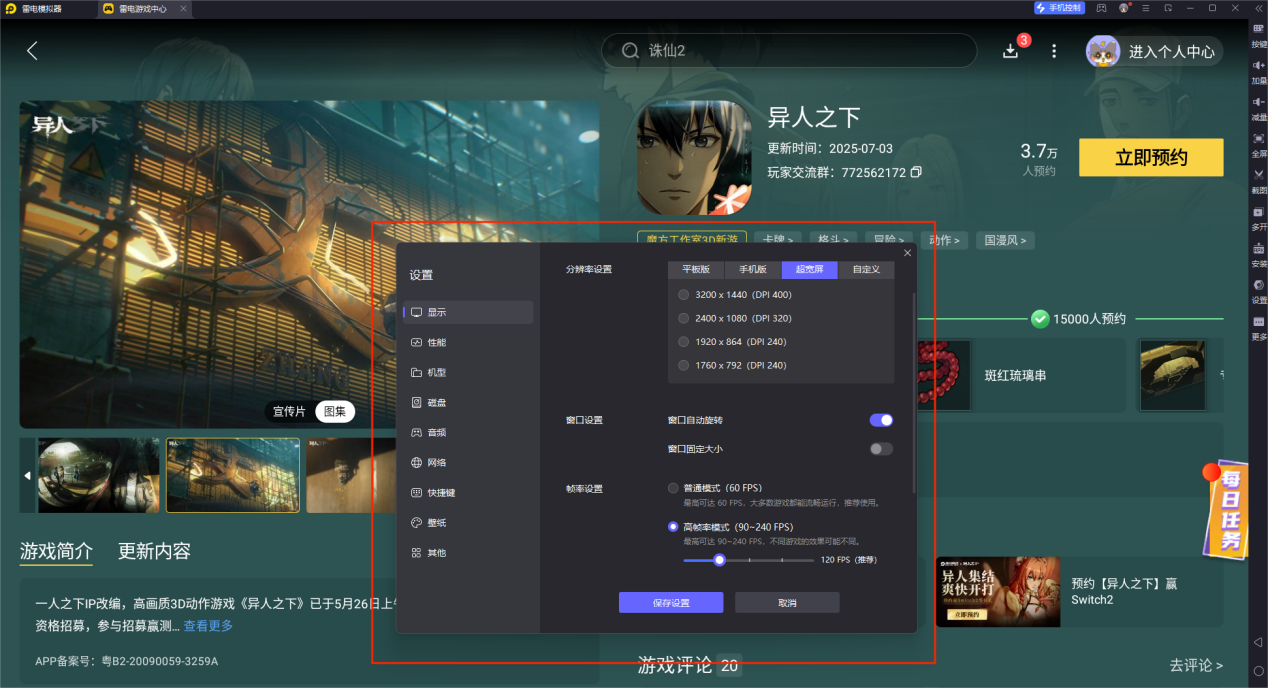Open the downloads icon with badge 3

pyautogui.click(x=1011, y=51)
